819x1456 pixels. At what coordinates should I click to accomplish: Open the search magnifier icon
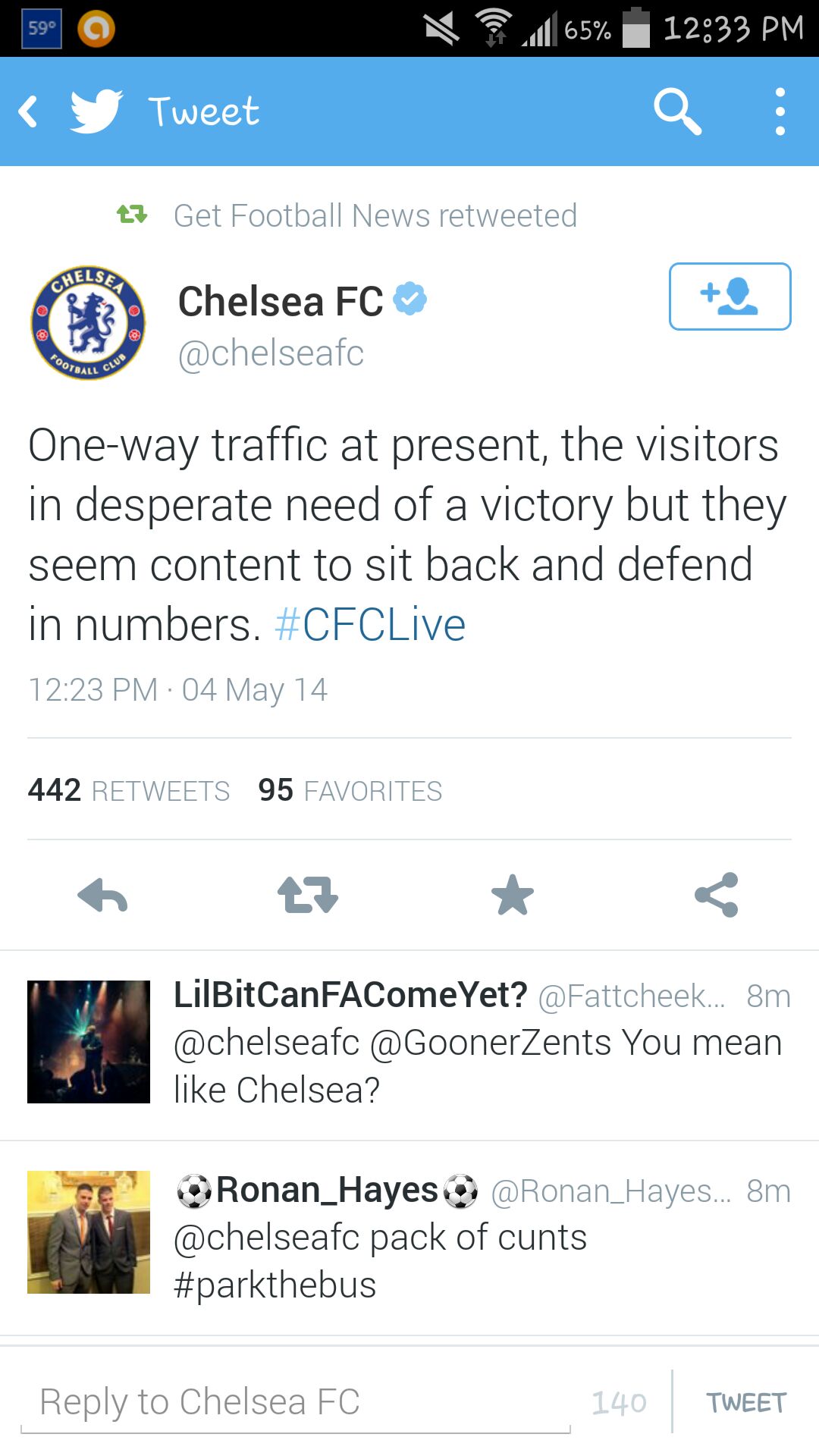point(677,111)
